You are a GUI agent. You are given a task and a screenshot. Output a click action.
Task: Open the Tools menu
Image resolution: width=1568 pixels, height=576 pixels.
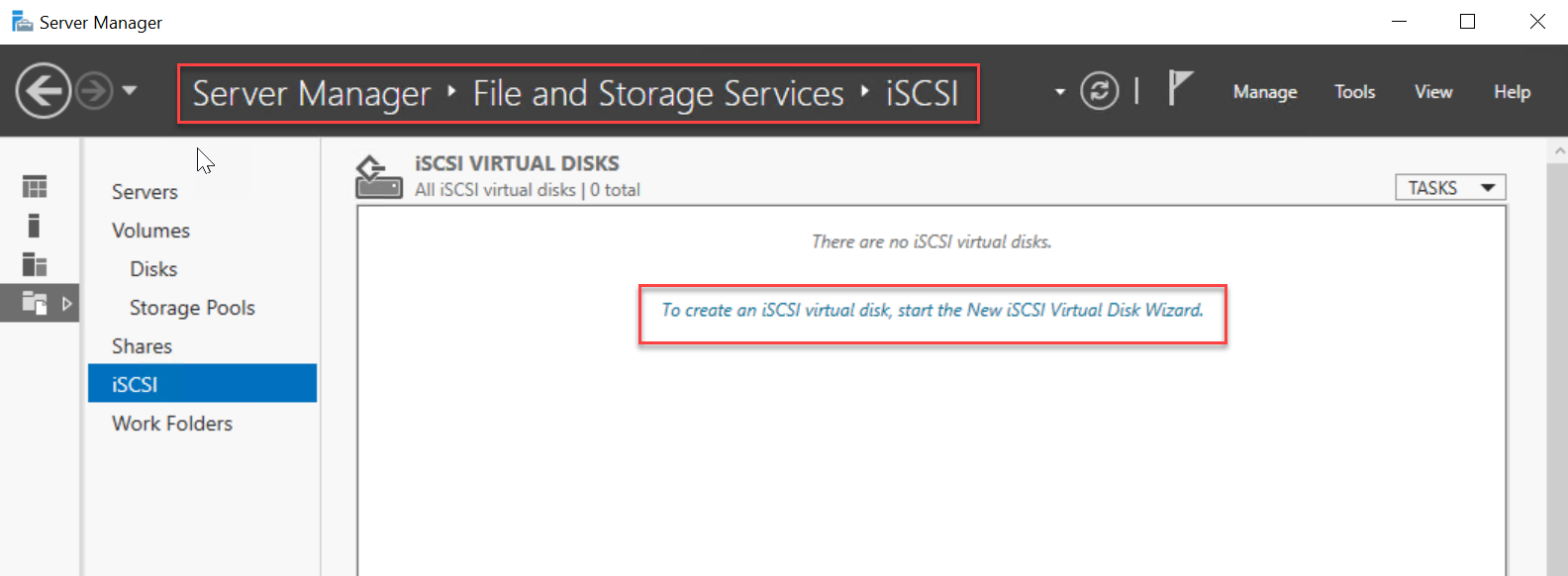[x=1354, y=92]
